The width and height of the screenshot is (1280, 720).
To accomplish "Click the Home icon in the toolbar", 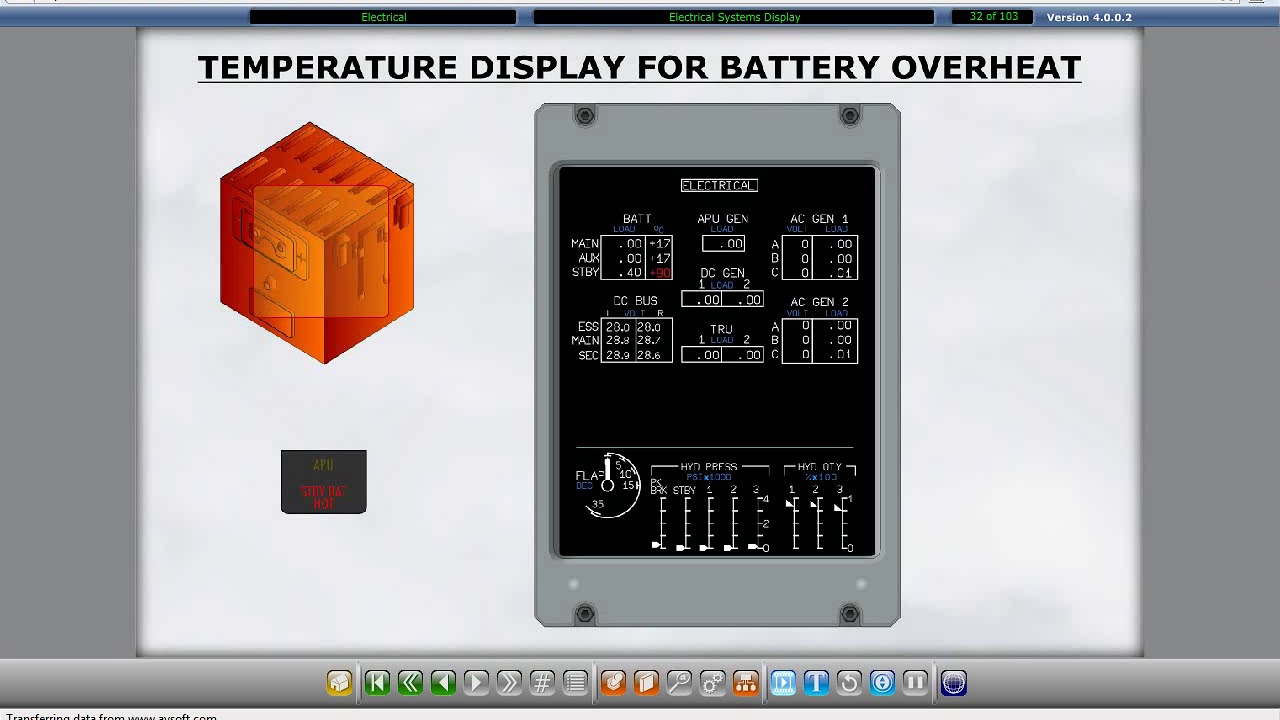I will click(339, 683).
